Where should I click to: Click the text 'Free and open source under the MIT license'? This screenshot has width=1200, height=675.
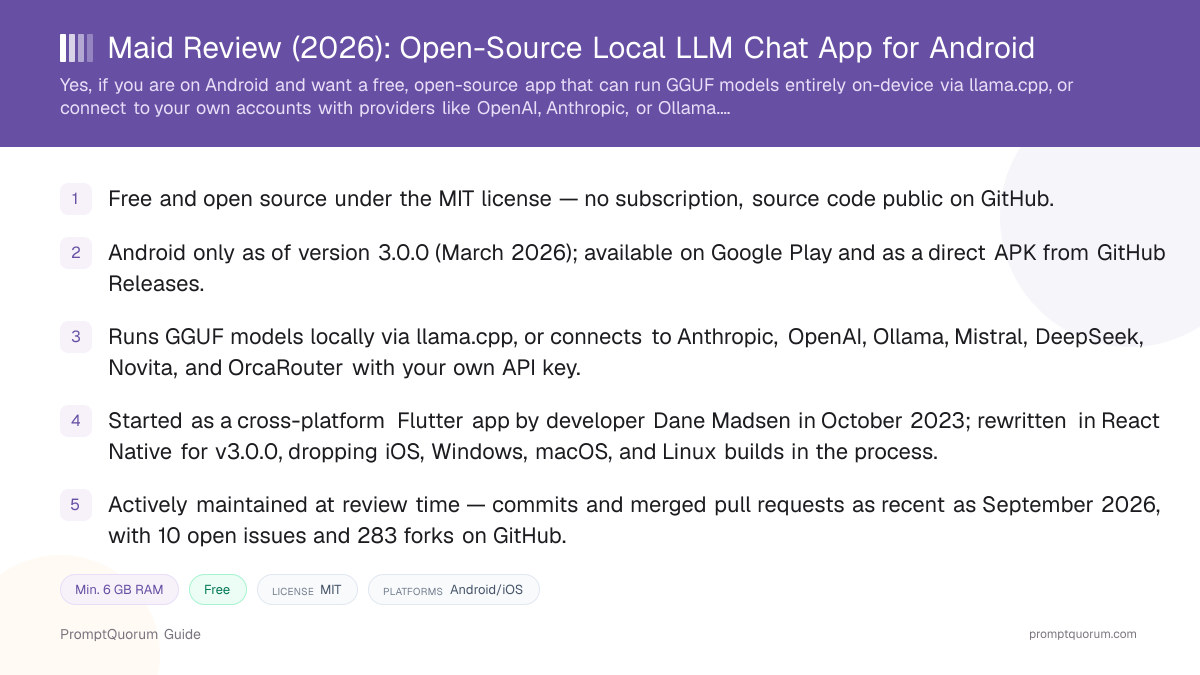pos(330,199)
